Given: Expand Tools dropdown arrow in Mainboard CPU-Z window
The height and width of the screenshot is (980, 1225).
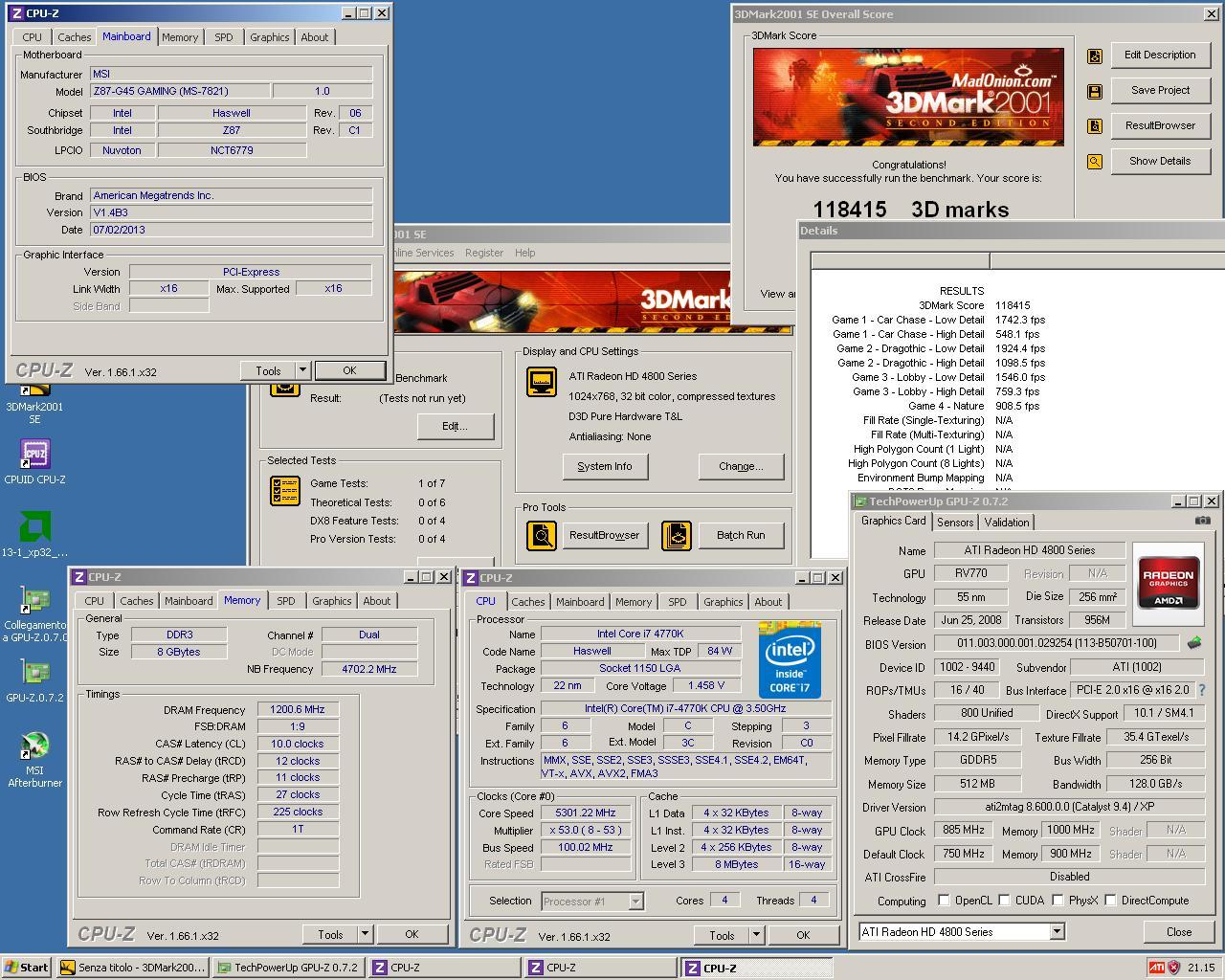Looking at the screenshot, I should pyautogui.click(x=302, y=370).
